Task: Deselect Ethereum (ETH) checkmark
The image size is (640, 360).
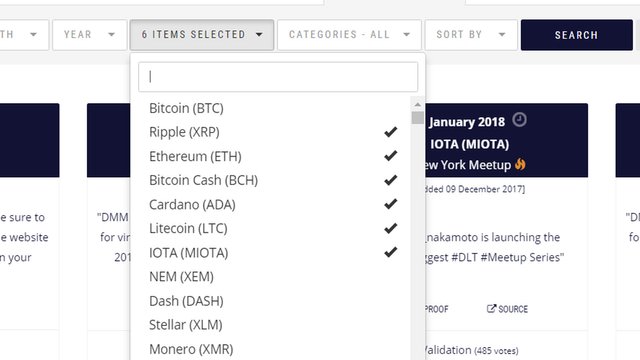Action: point(273,156)
